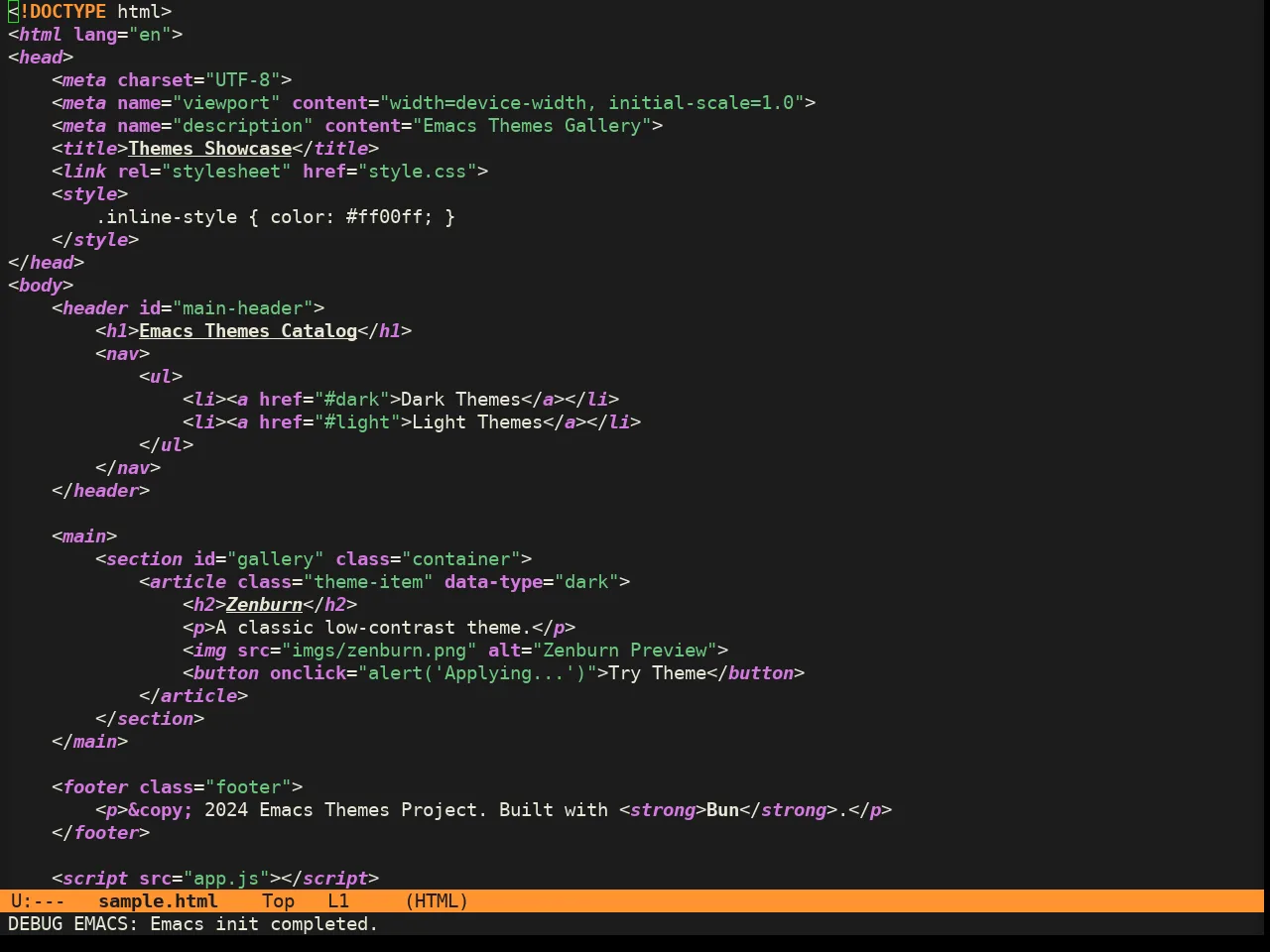Screen dimensions: 1270x952
Task: Click the "en" lang attribute value
Action: pyautogui.click(x=150, y=35)
